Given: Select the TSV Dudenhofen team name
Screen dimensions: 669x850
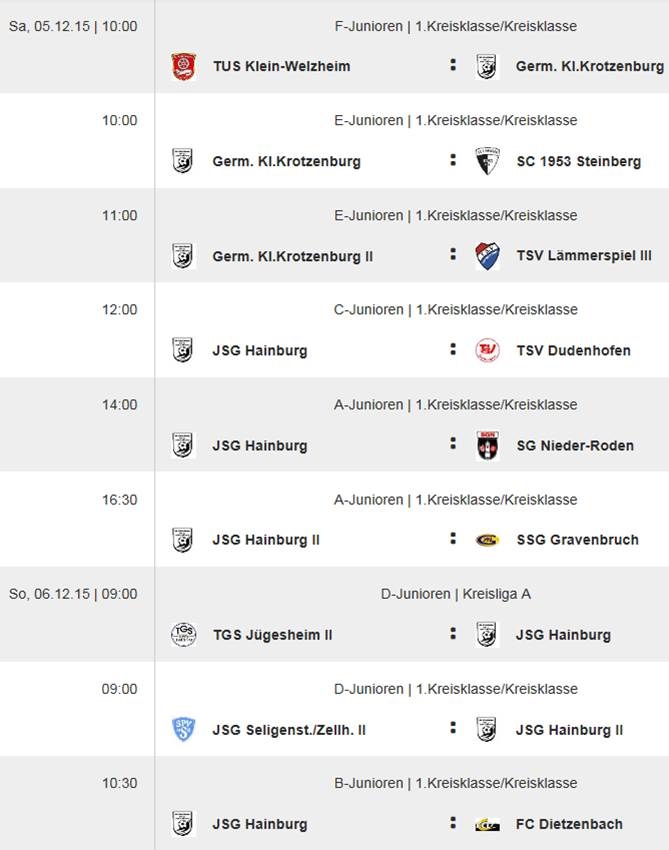Looking at the screenshot, I should tap(573, 351).
